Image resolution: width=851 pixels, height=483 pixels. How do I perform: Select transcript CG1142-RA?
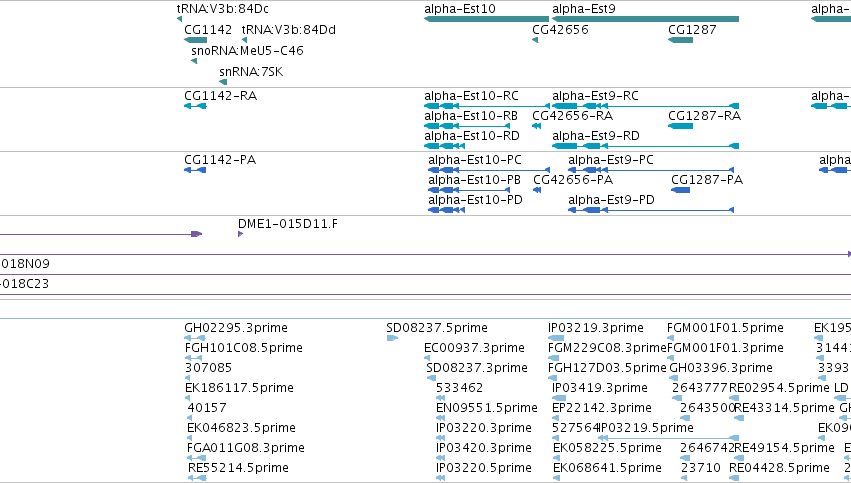click(x=195, y=106)
